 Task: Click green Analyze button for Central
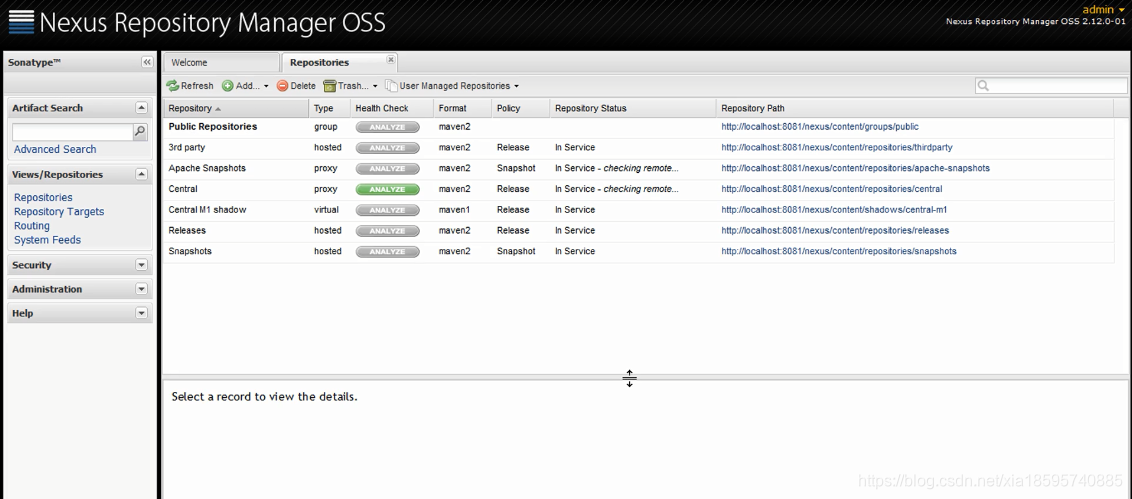(x=388, y=189)
